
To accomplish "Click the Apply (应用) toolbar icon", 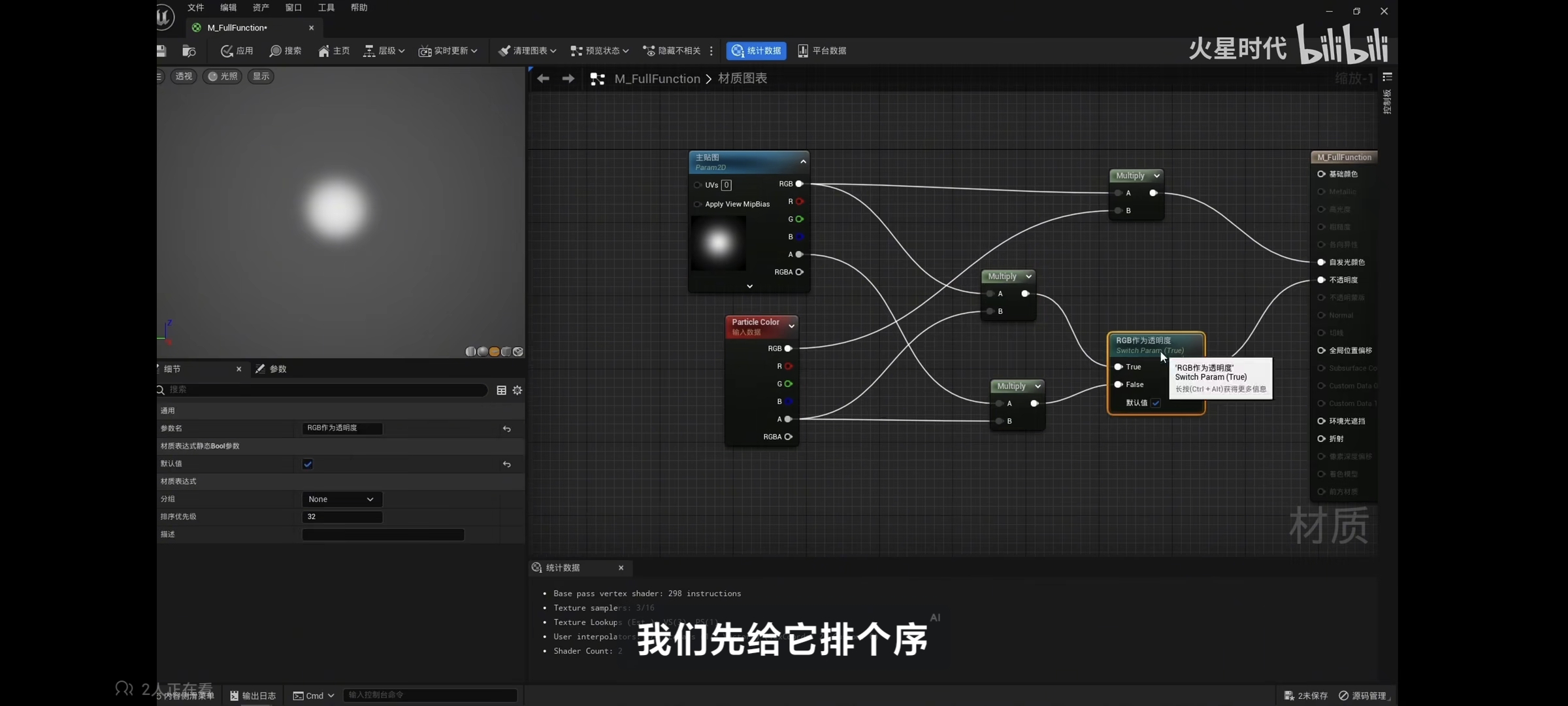I will tap(227, 51).
